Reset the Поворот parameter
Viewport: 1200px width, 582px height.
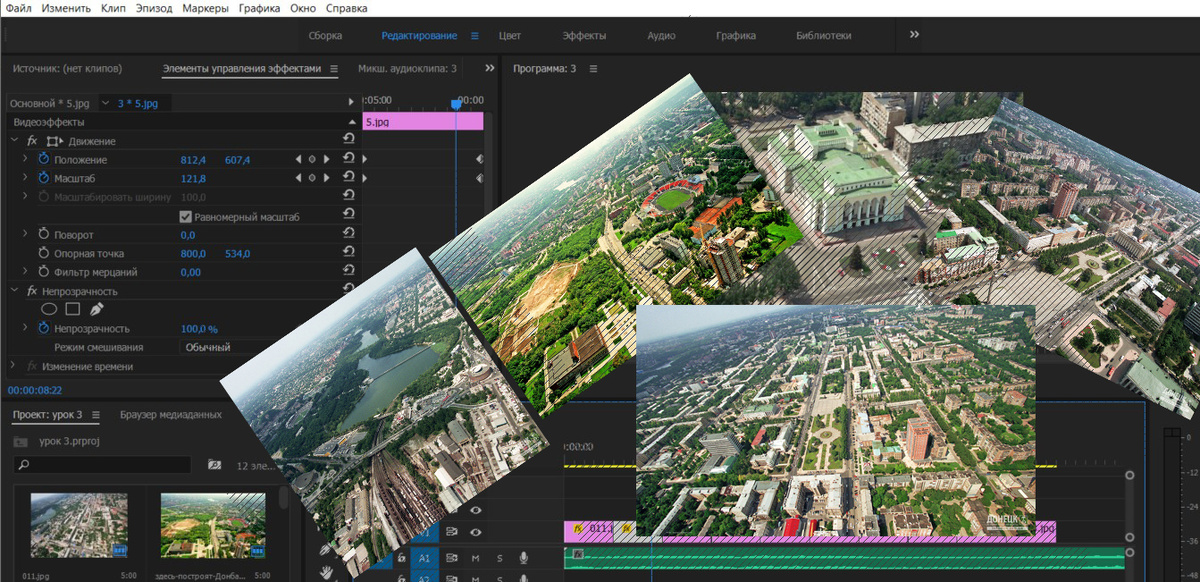pyautogui.click(x=348, y=233)
